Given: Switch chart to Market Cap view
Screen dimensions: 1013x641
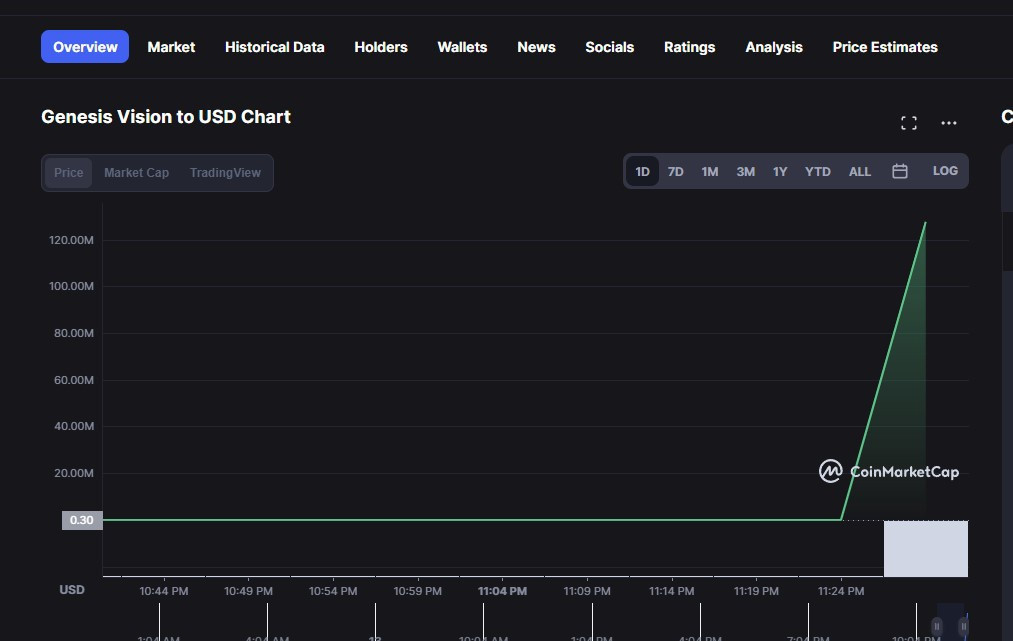Looking at the screenshot, I should 136,173.
